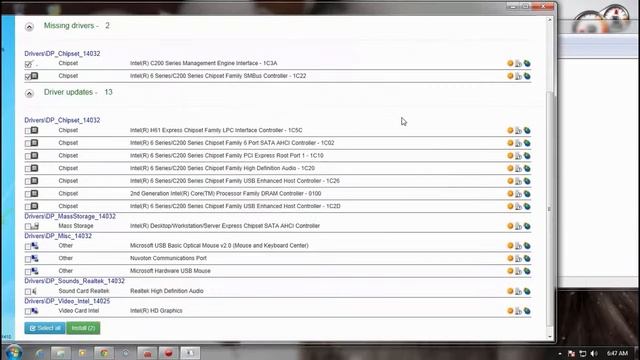This screenshot has width=640, height=360.
Task: Click document icon for Chipset High Definition Audio 1C20 row
Action: tap(518, 169)
